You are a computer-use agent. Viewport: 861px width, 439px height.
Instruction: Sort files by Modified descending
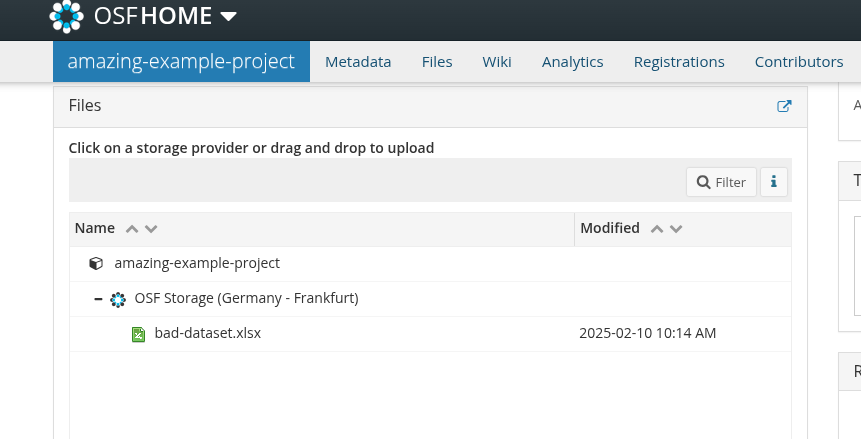pyautogui.click(x=676, y=229)
